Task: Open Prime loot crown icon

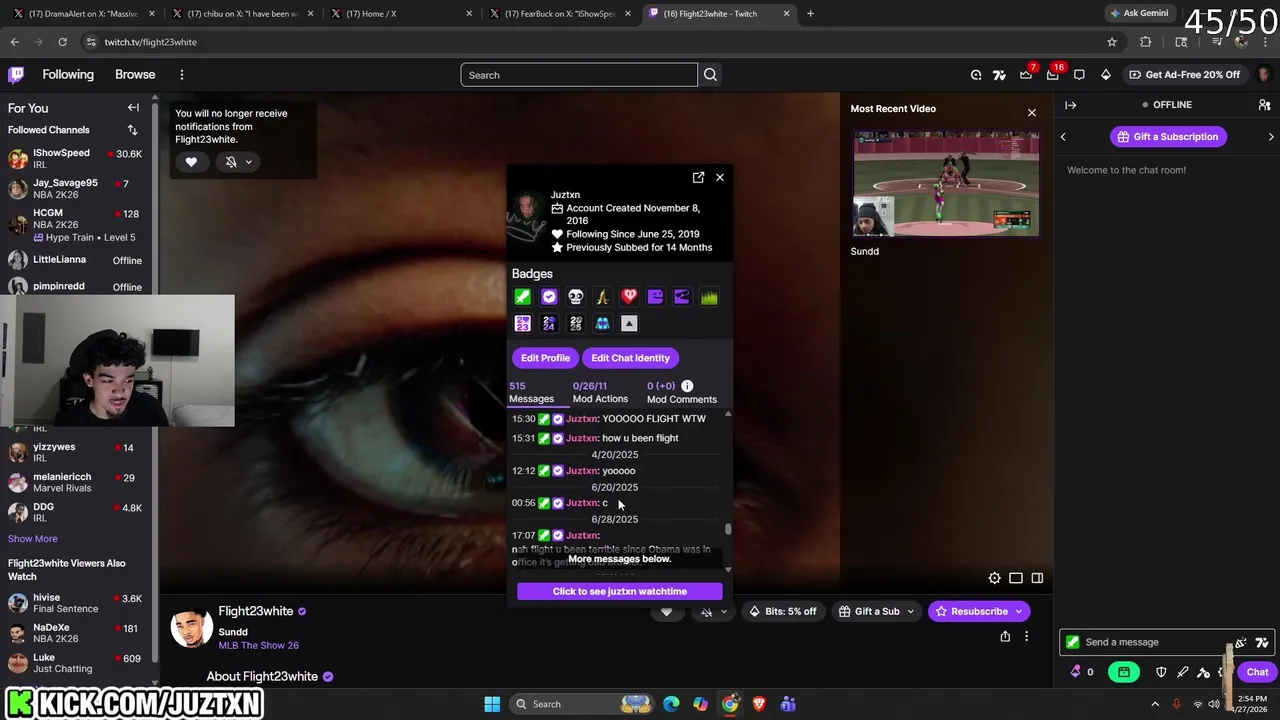Action: click(1026, 75)
